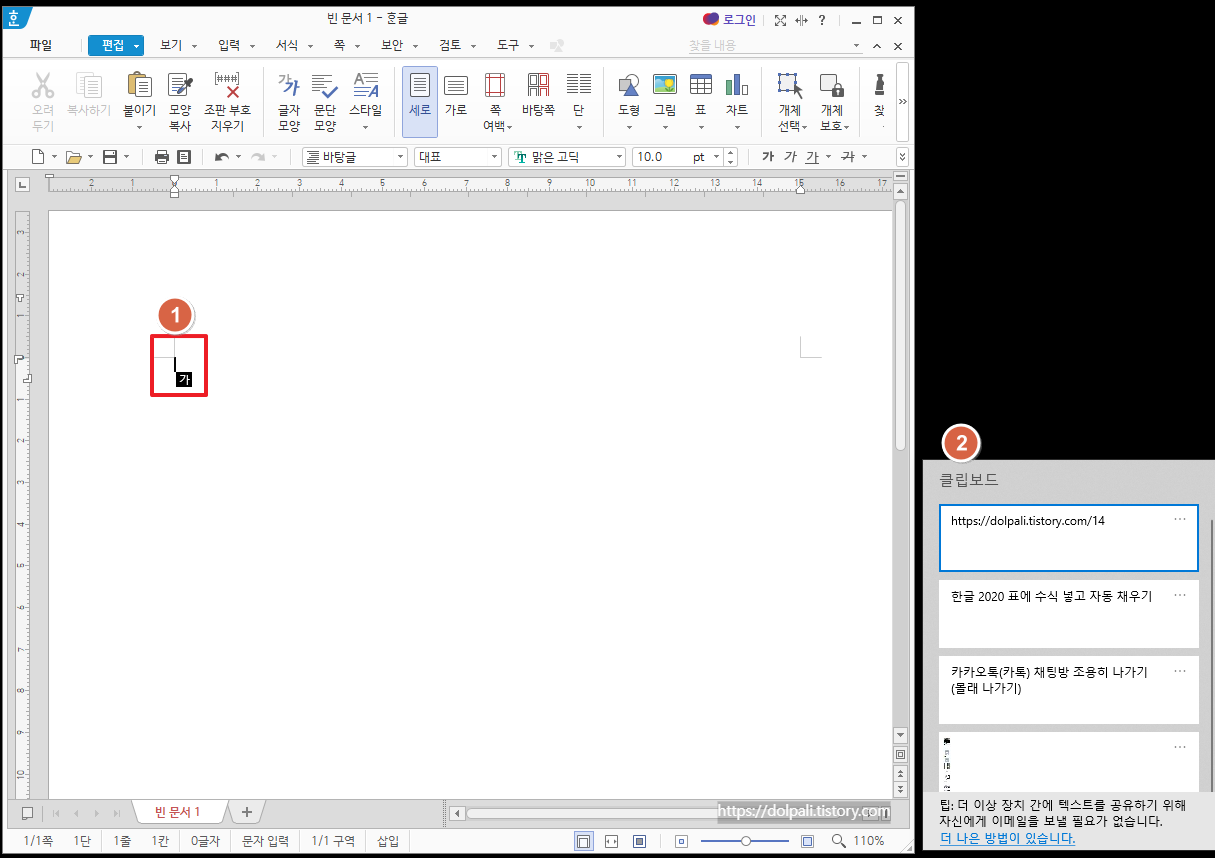Click the Save disk icon
The width and height of the screenshot is (1215, 858).
(110, 157)
